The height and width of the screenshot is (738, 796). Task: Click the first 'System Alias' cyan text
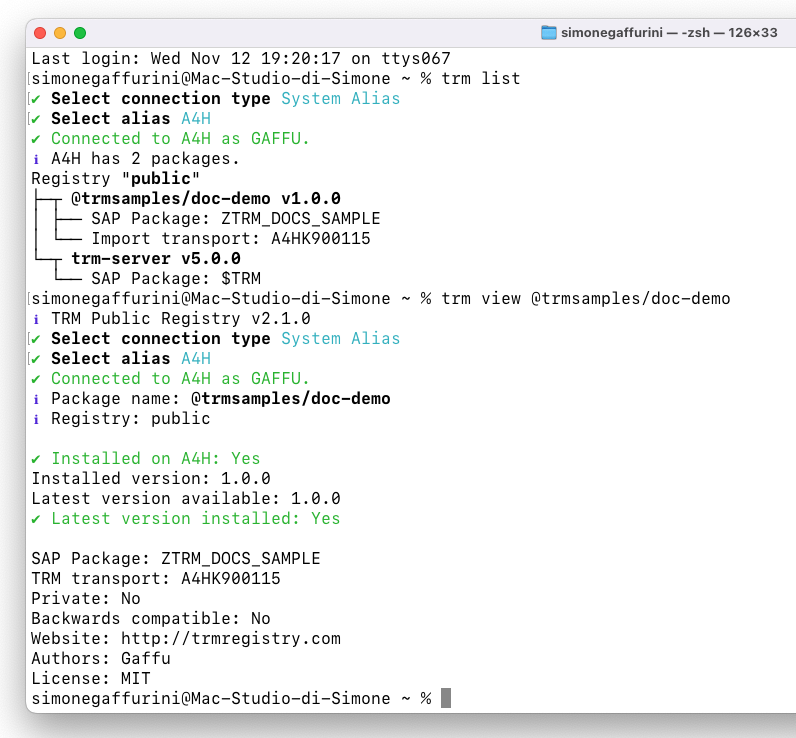[x=341, y=98]
